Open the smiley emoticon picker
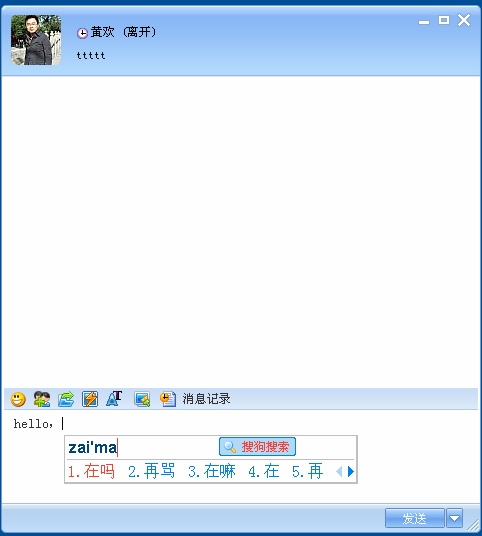Screen dimensions: 482x536 18,399
